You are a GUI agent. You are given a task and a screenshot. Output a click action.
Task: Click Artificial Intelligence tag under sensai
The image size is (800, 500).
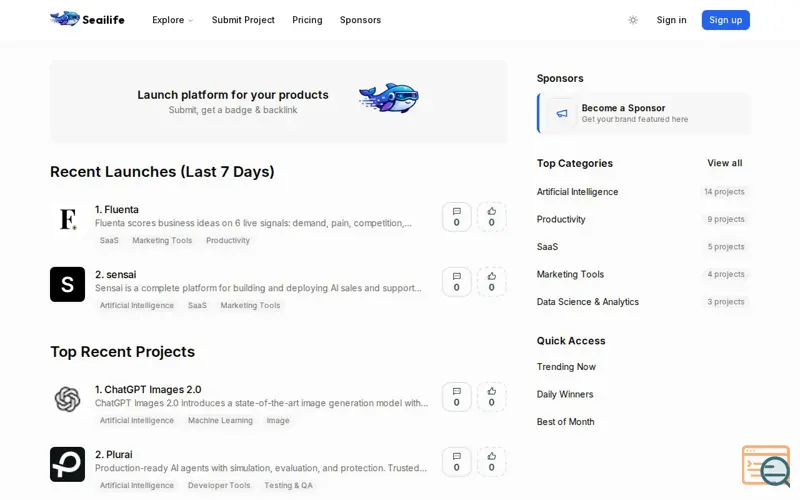click(137, 305)
